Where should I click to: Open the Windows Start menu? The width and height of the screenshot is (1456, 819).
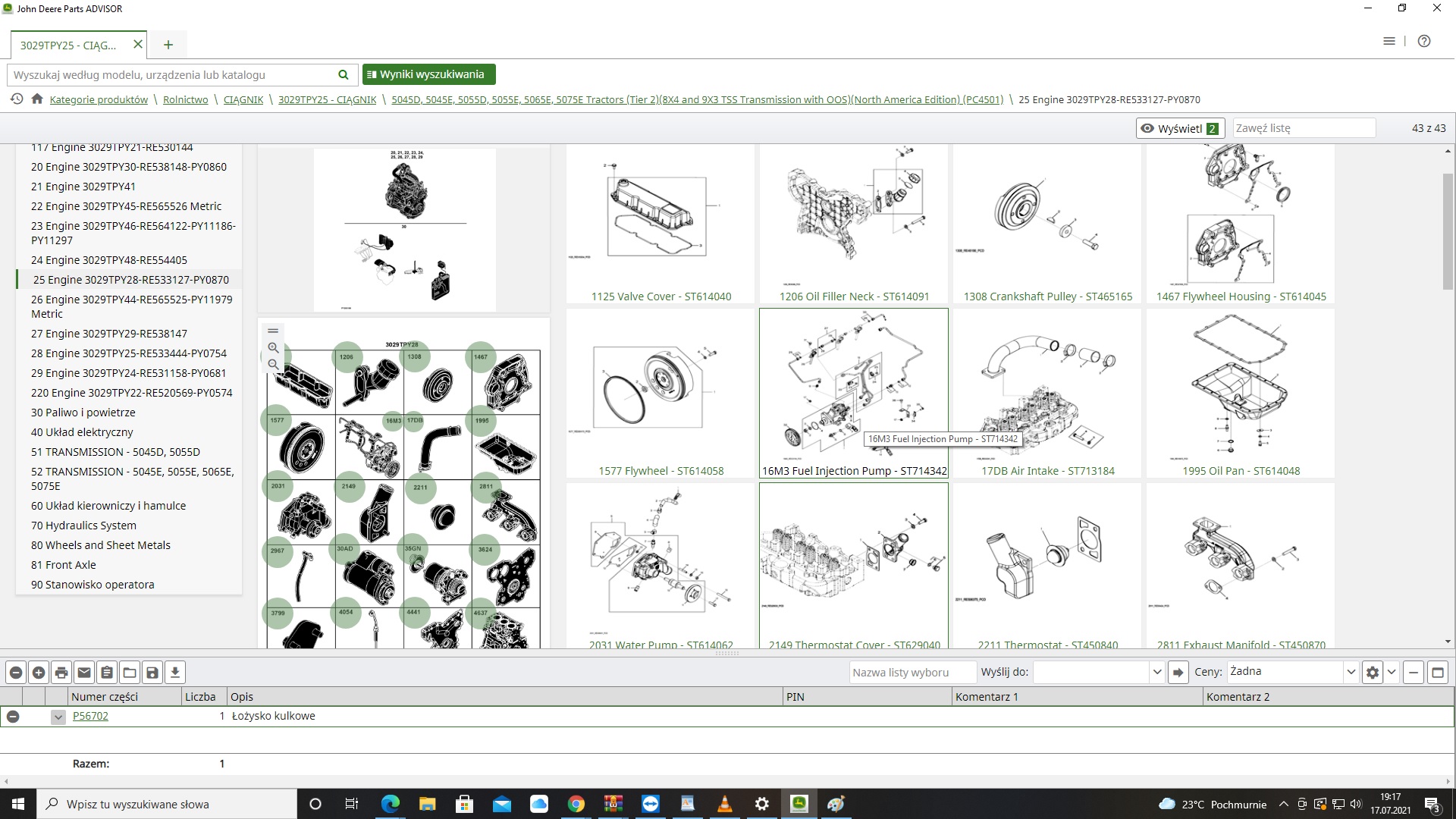pyautogui.click(x=18, y=804)
